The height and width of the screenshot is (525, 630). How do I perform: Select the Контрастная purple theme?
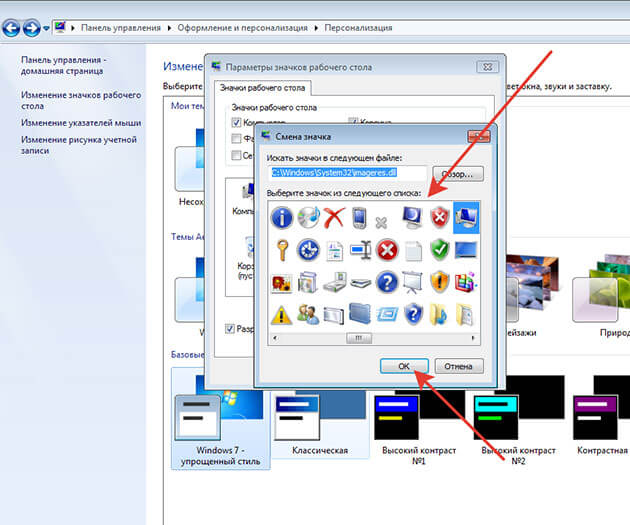click(602, 416)
